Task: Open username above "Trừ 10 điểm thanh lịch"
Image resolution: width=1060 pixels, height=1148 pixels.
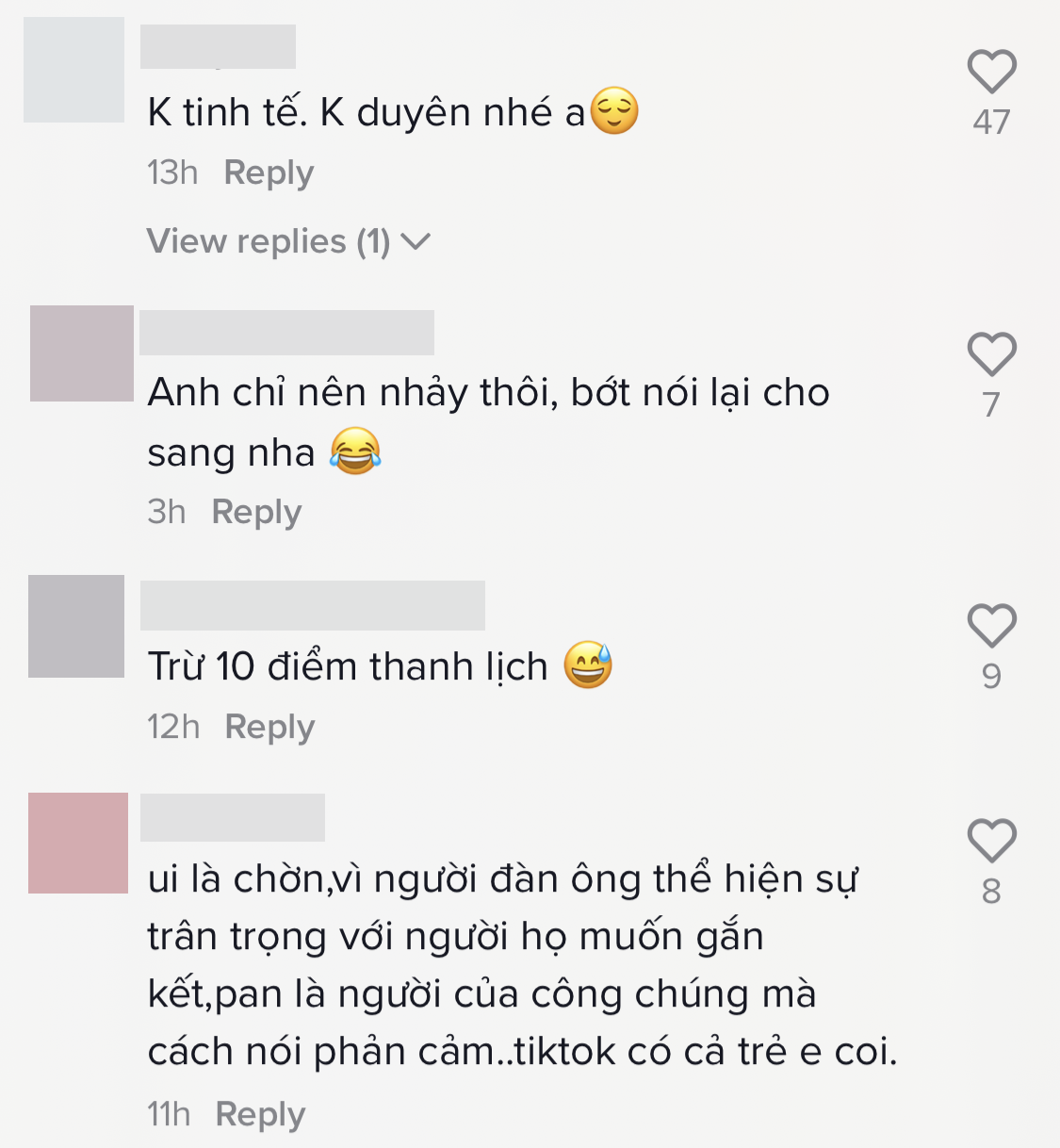Action: click(x=313, y=605)
